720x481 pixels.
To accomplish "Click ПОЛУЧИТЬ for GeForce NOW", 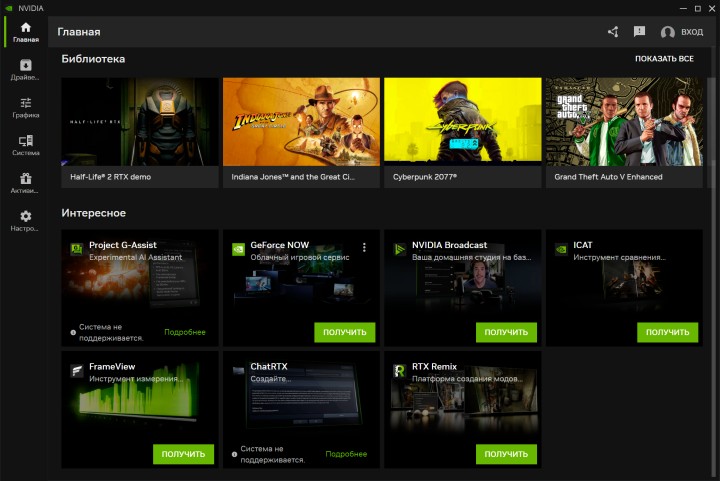I will coord(344,332).
